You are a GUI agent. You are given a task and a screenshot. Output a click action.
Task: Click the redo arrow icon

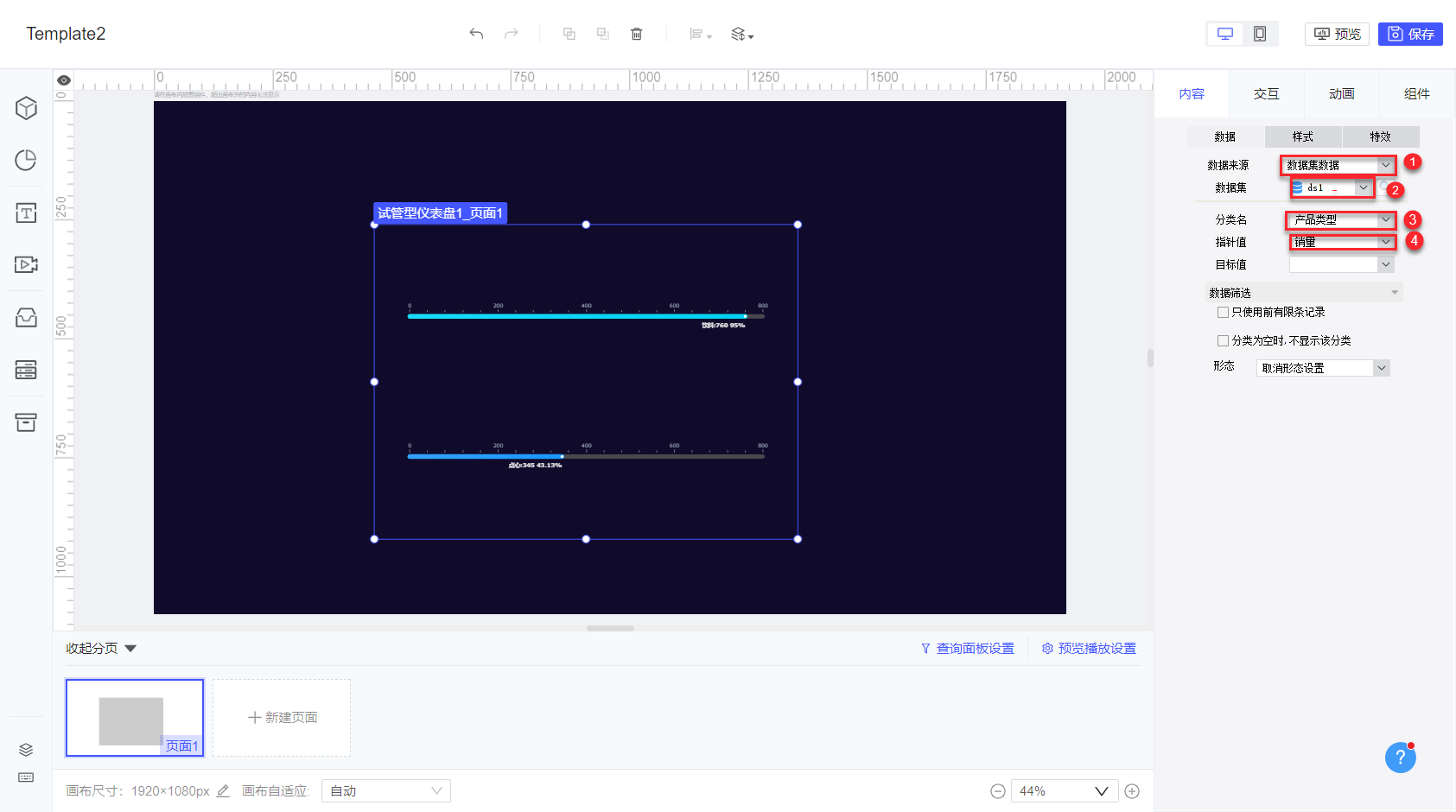512,34
